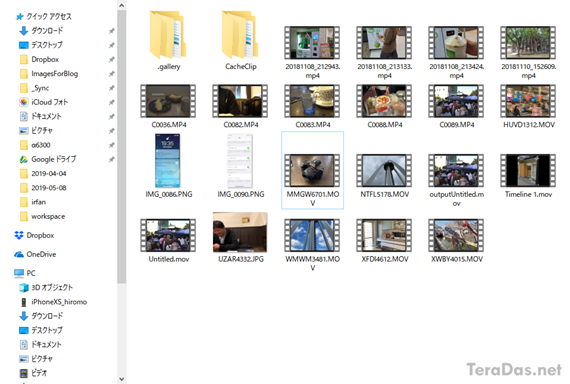Select the WMWM3481.MOV video
Image resolution: width=570 pixels, height=384 pixels.
click(312, 245)
